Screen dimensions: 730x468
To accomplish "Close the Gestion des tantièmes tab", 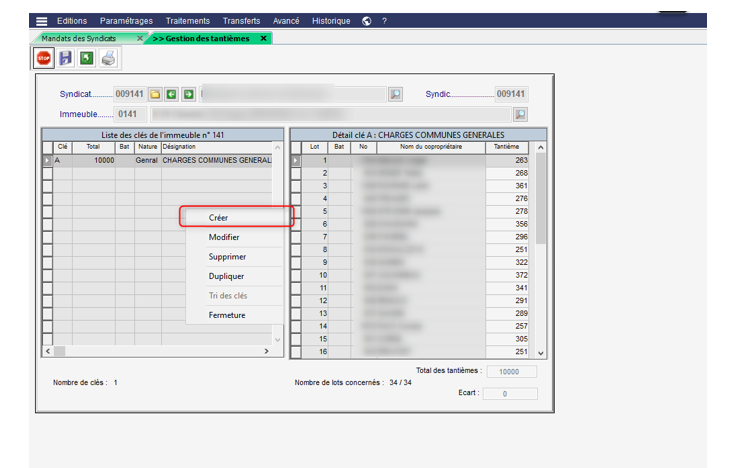I will pos(263,38).
